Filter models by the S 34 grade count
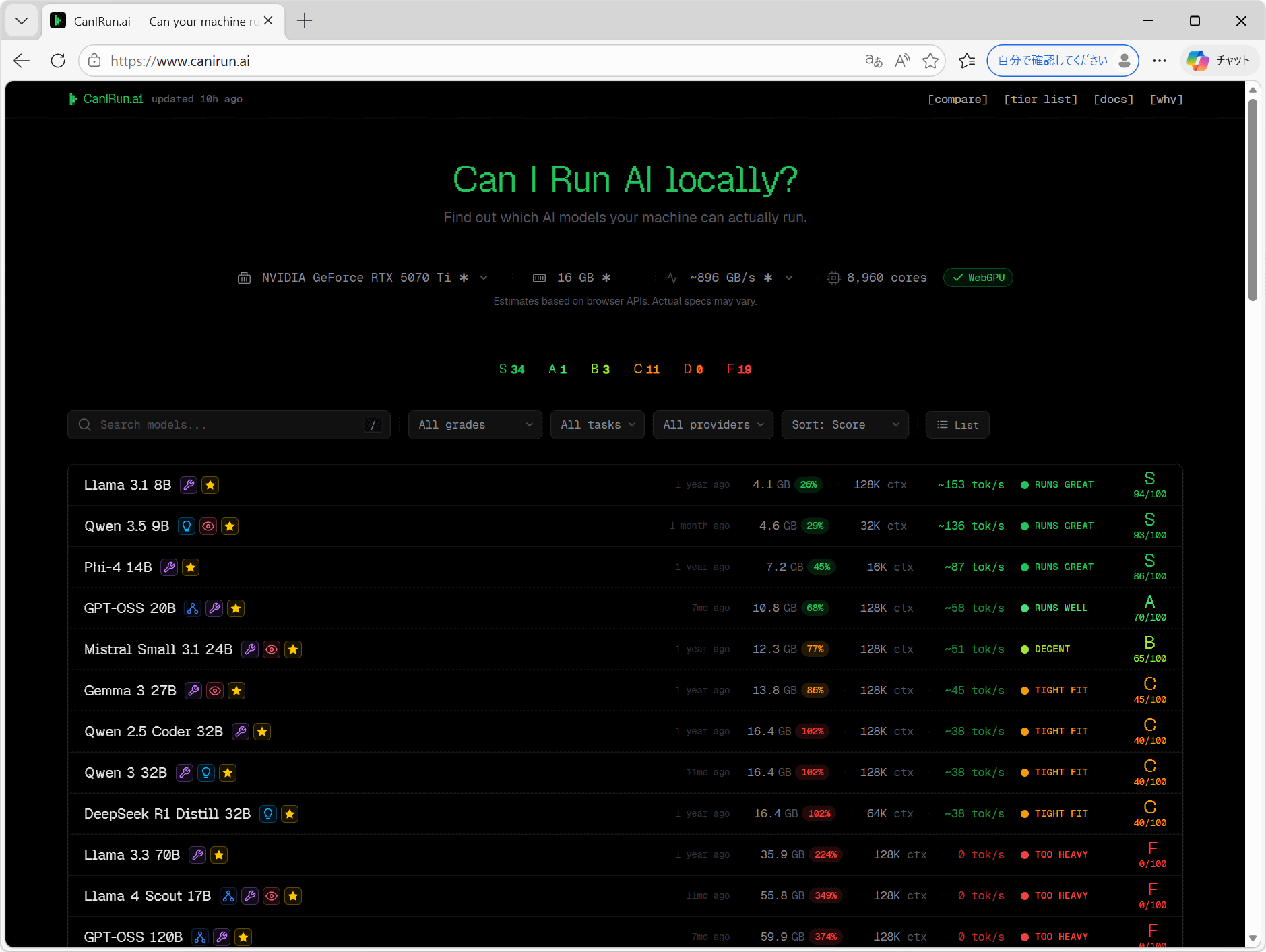Viewport: 1266px width, 952px height. 511,369
